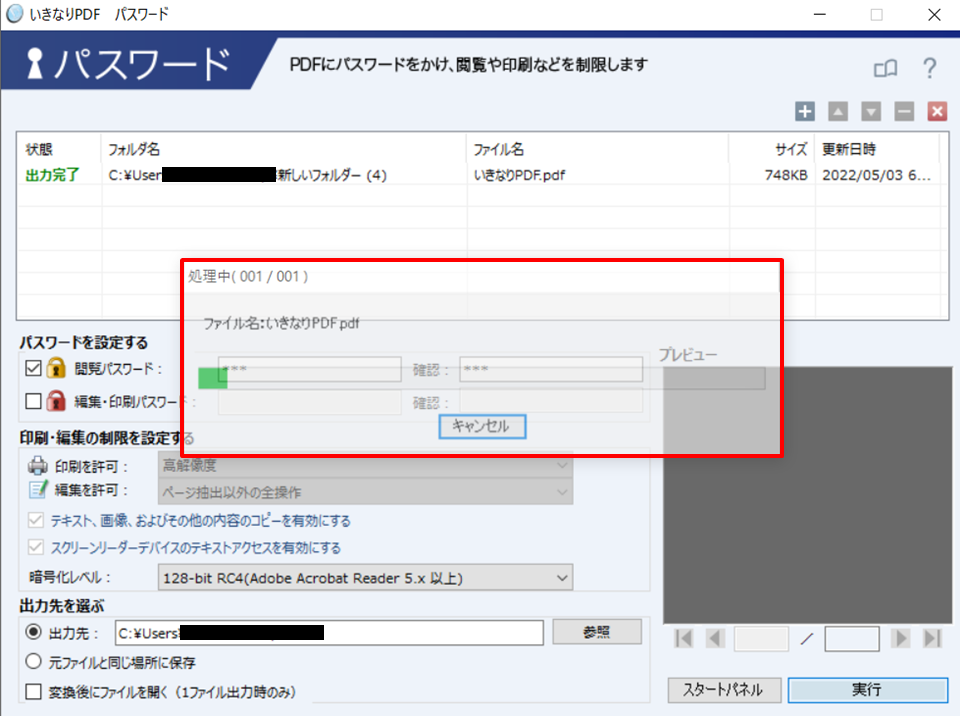Click the 2022/05/03 date cell
Image resolution: width=960 pixels, height=716 pixels.
(x=876, y=175)
